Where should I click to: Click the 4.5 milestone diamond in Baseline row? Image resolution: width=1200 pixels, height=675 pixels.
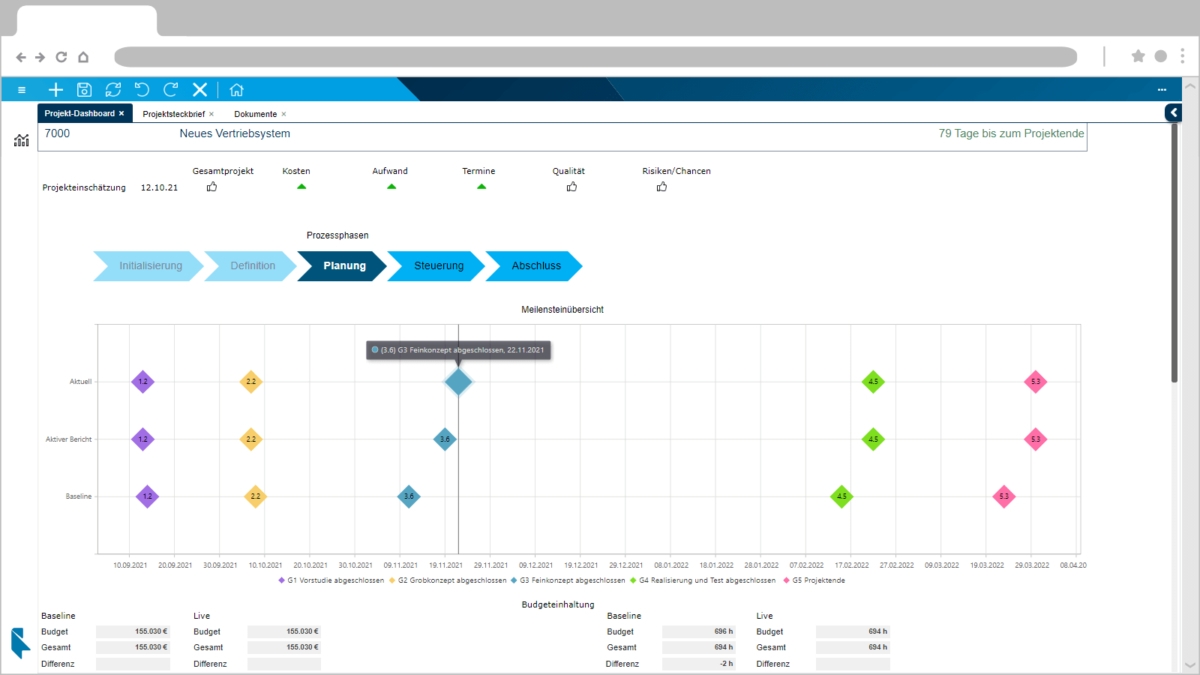[x=842, y=496]
